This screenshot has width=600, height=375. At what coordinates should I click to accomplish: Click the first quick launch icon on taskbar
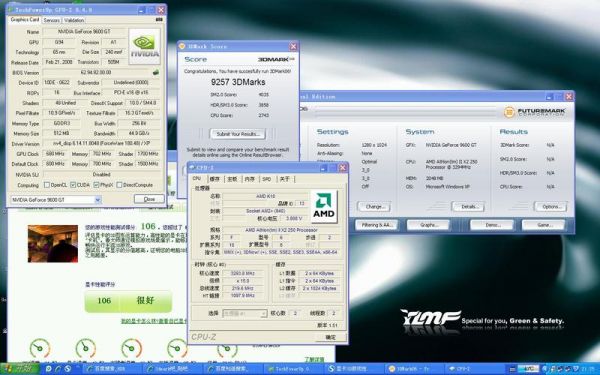pos(49,369)
